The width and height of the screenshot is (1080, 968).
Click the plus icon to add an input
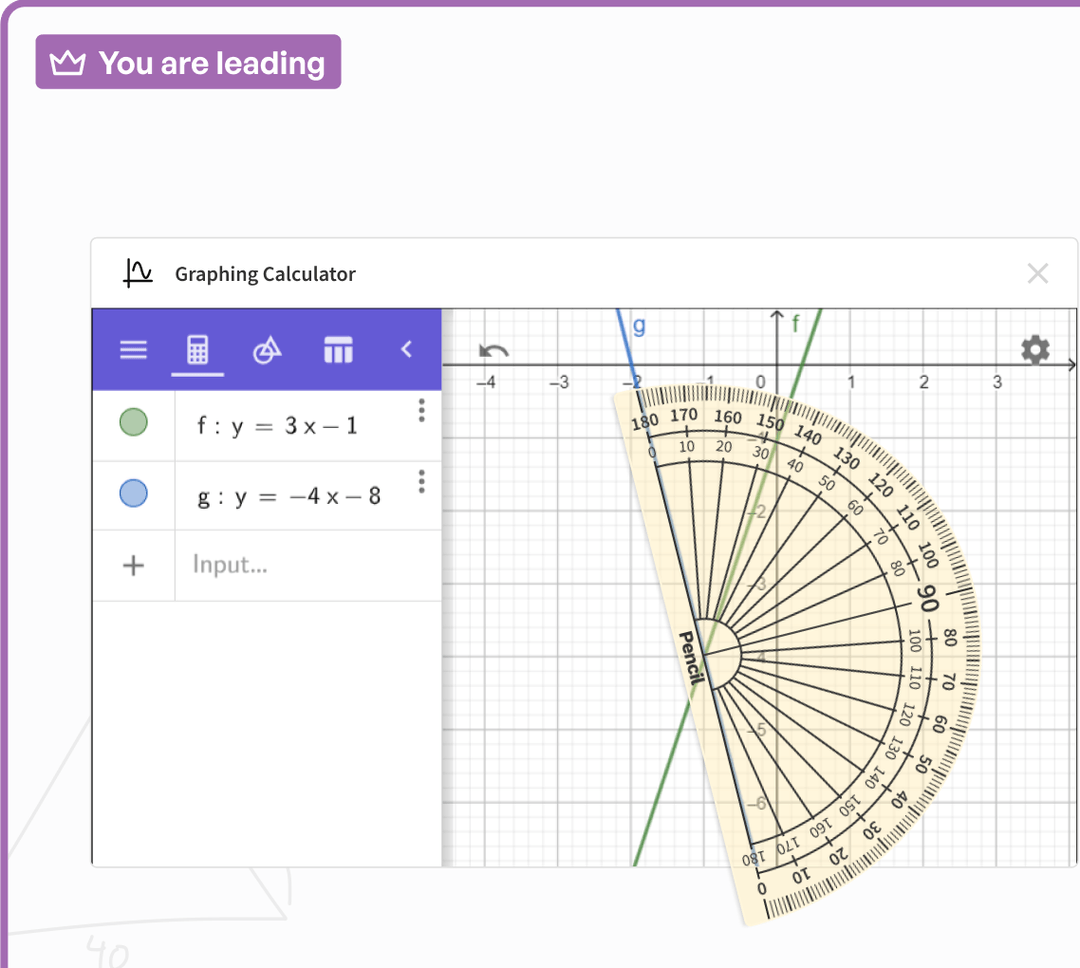133,564
